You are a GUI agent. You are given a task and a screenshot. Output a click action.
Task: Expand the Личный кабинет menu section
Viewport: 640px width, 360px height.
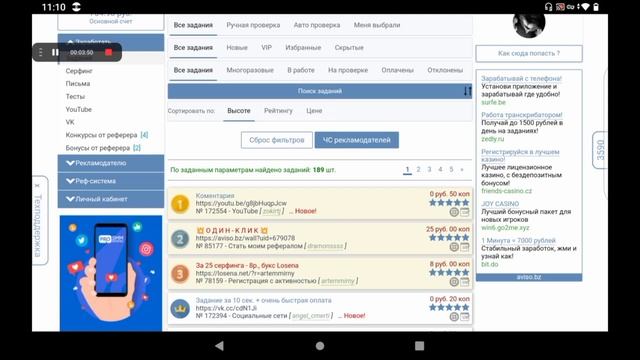point(111,199)
